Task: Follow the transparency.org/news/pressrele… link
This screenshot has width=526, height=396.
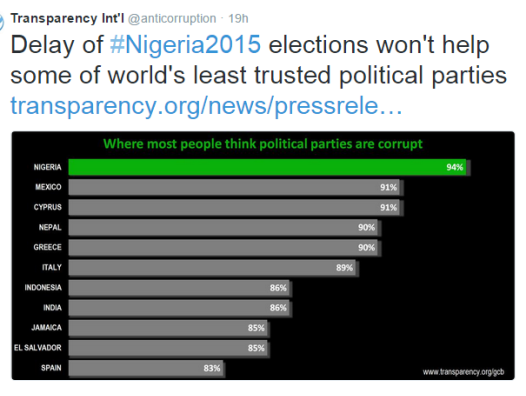Action: [x=206, y=106]
